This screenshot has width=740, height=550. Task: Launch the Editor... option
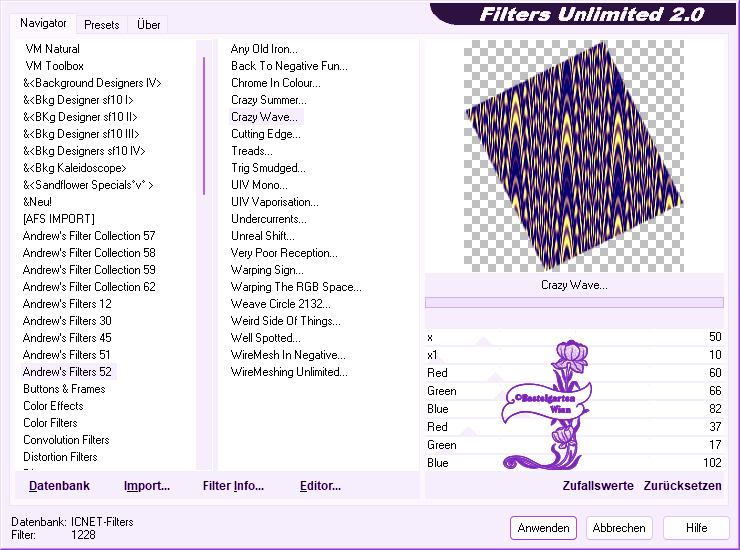[x=320, y=486]
